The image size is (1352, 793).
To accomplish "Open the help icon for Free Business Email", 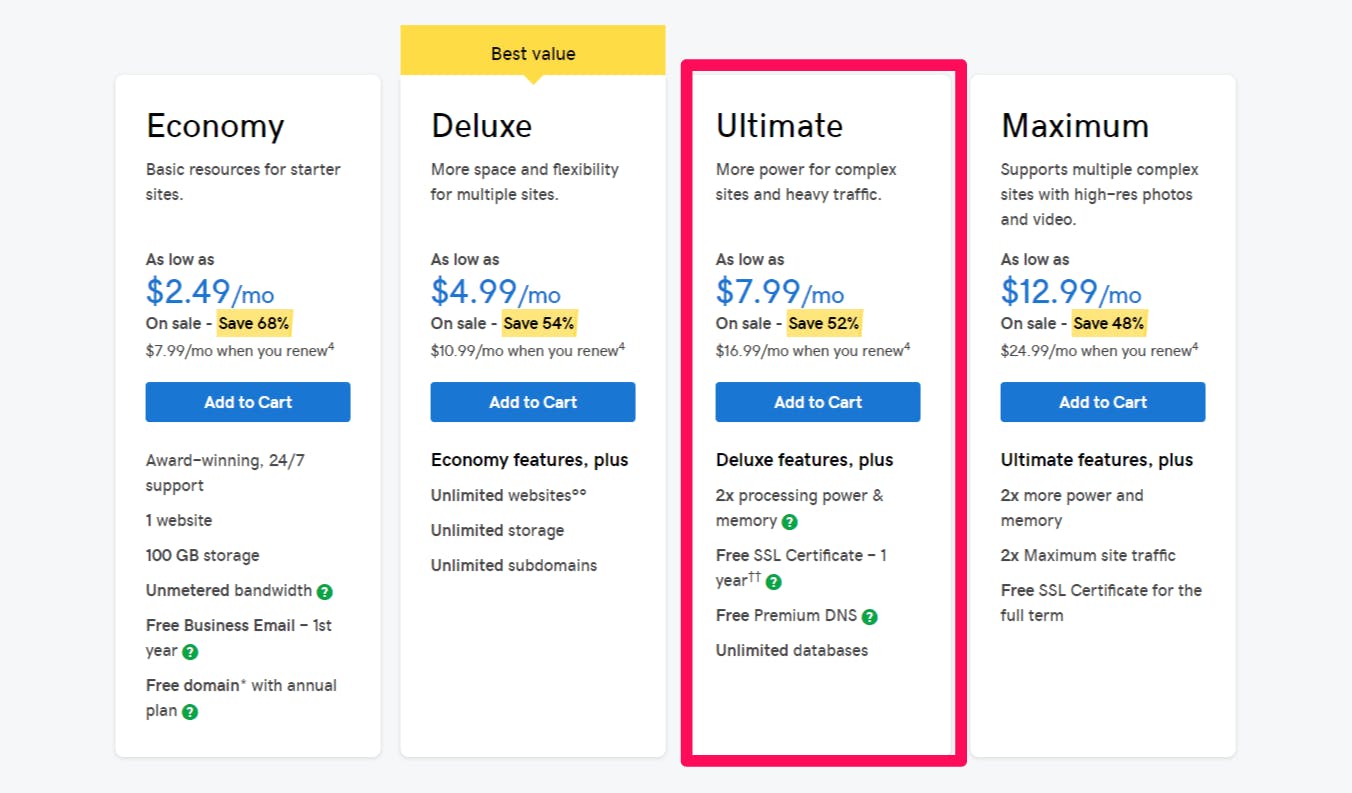I will coord(190,651).
